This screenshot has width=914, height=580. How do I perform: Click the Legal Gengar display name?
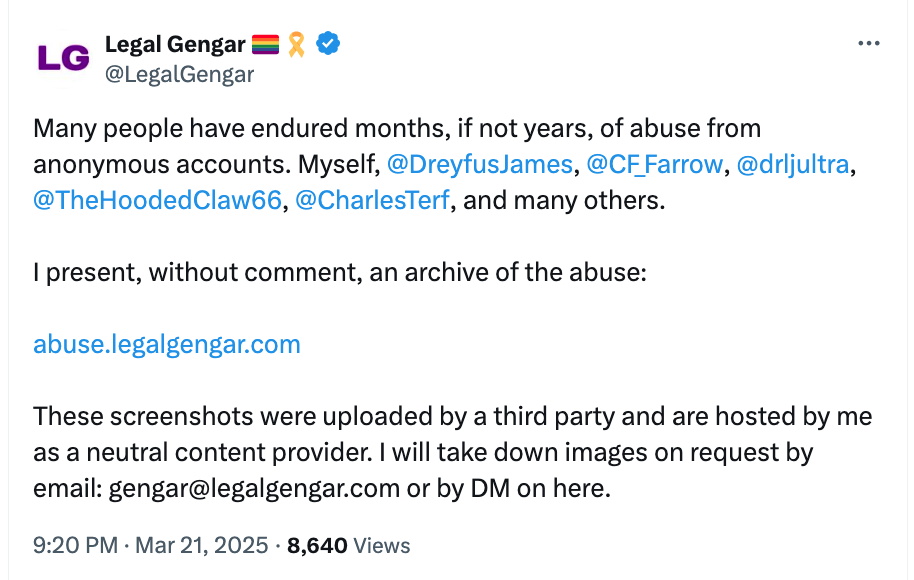point(175,44)
